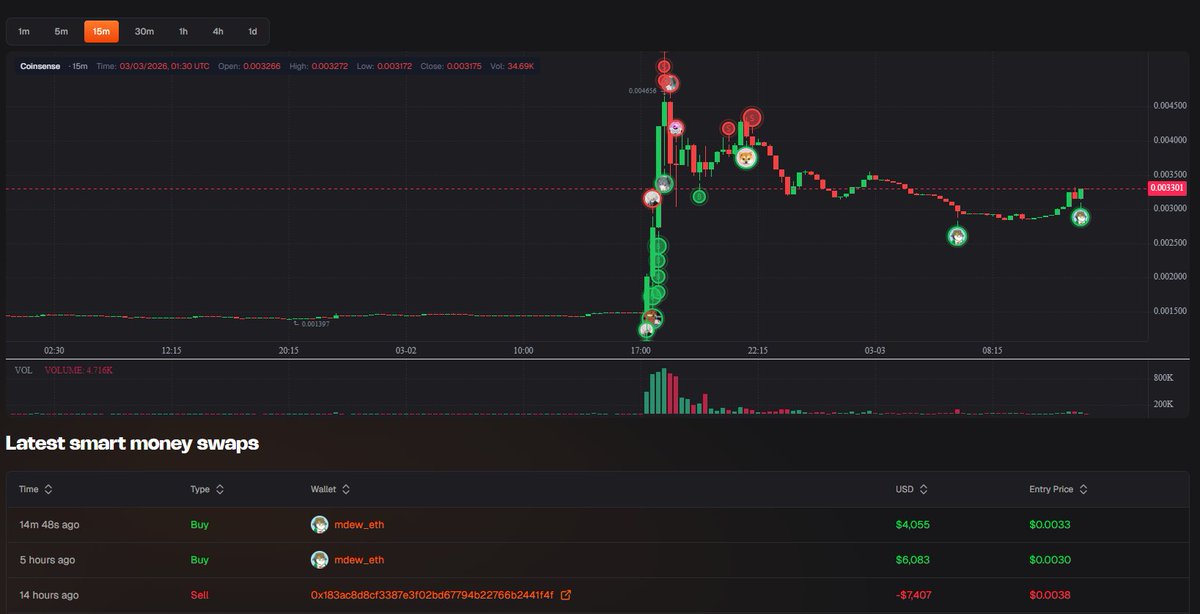Image resolution: width=1200 pixels, height=614 pixels.
Task: Sort swaps by the Wallet column arrows
Action: [346, 490]
